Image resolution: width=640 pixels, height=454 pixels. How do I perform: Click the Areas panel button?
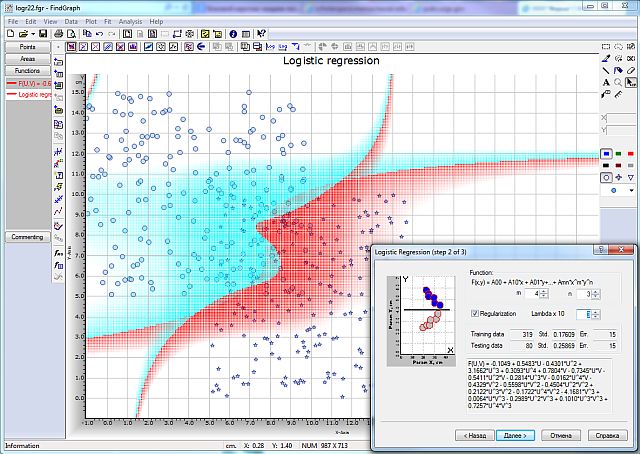tap(27, 59)
